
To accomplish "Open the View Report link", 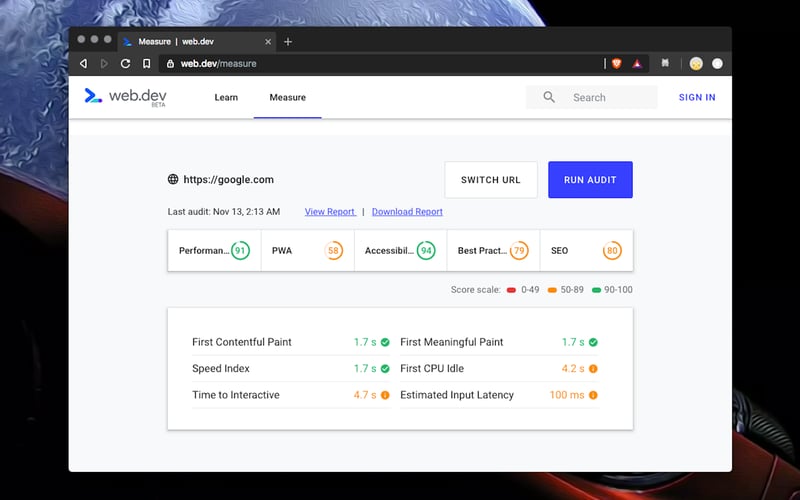I will 330,212.
